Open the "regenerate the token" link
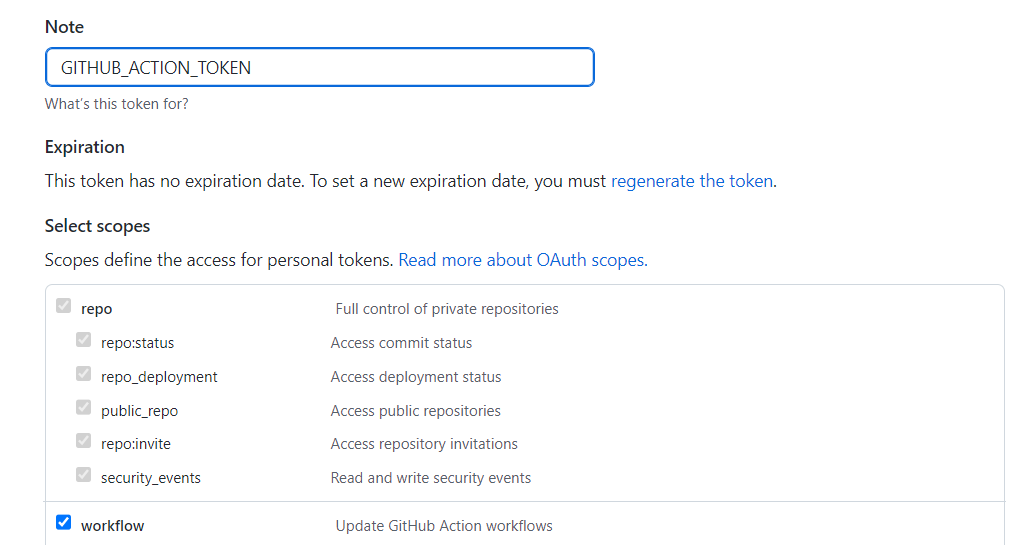The image size is (1036, 545). [691, 181]
